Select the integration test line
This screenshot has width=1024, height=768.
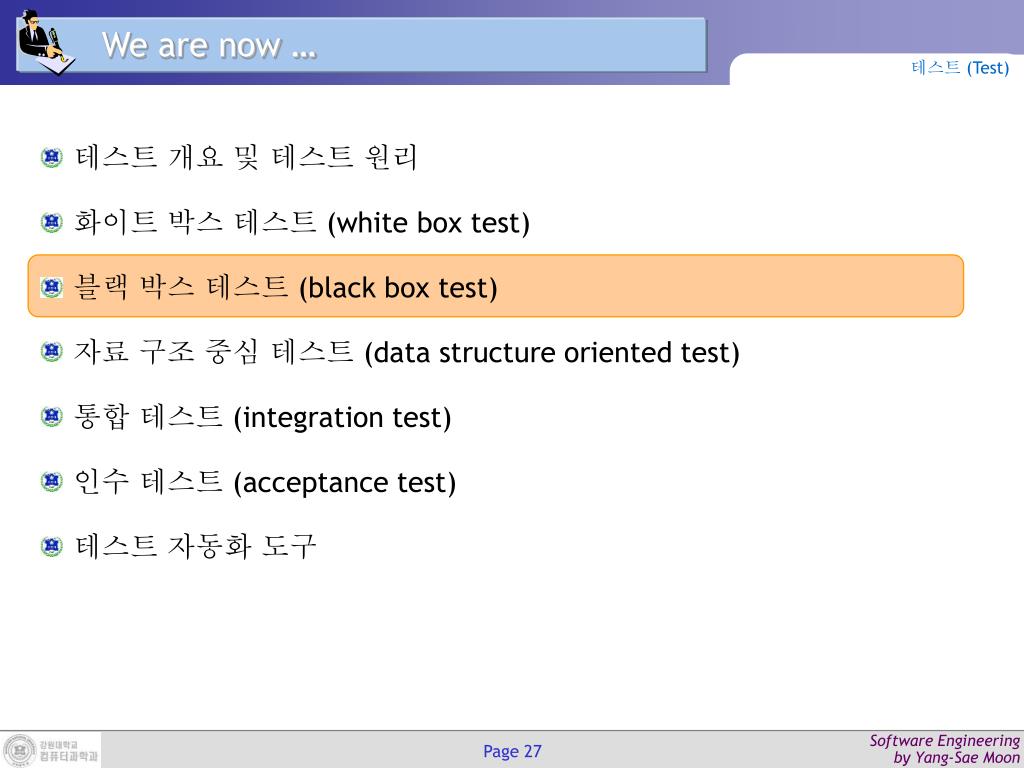263,417
